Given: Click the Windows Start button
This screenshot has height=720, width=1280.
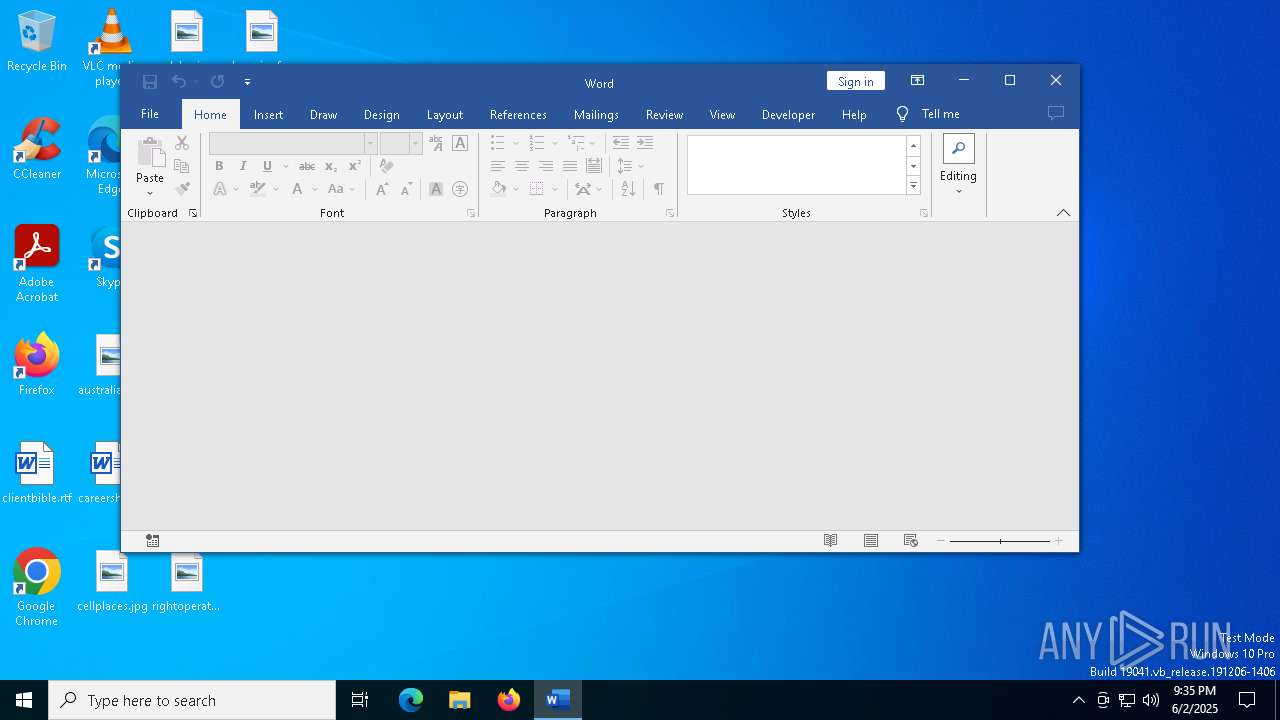Looking at the screenshot, I should pos(24,700).
